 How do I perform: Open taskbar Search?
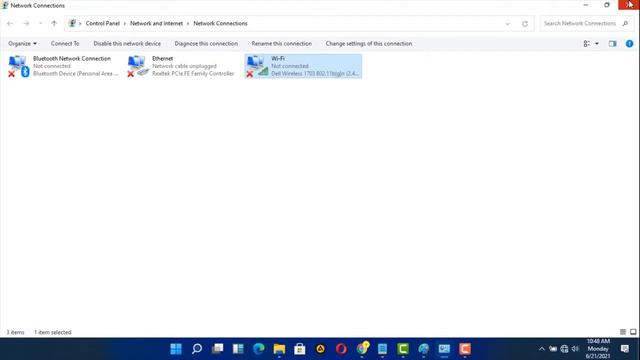tap(197, 349)
